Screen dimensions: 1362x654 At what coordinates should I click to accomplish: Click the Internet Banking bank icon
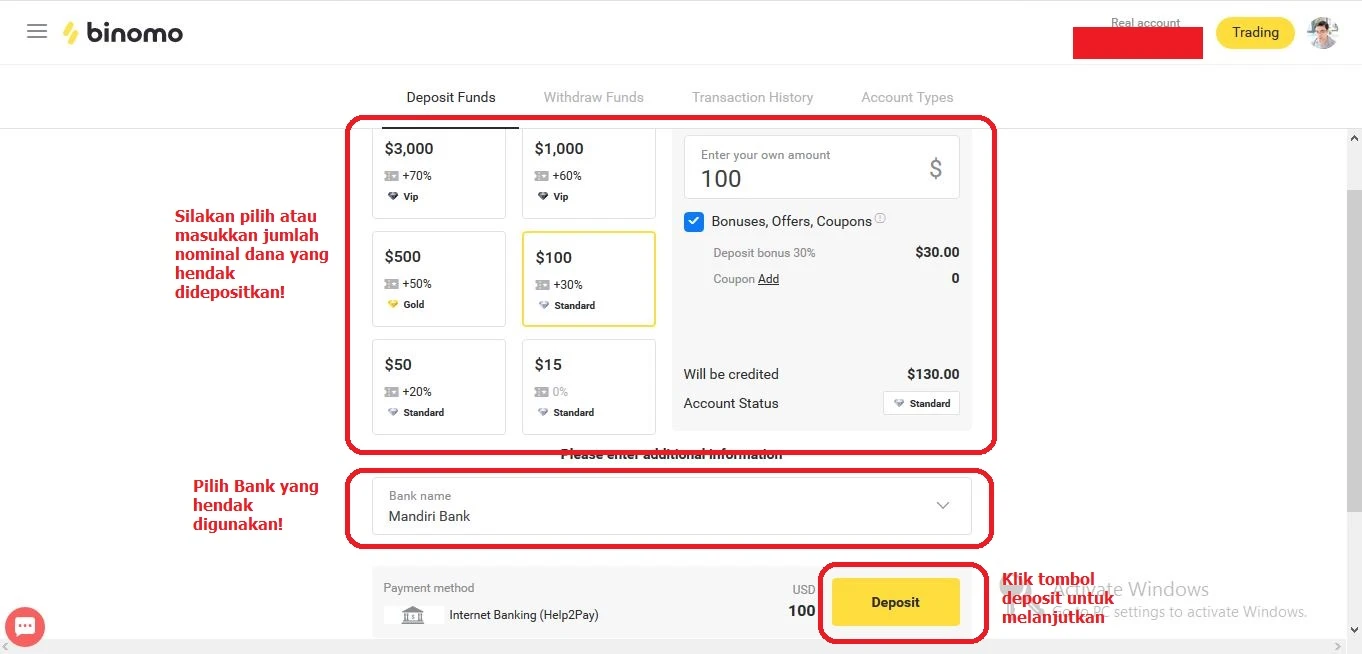point(413,615)
